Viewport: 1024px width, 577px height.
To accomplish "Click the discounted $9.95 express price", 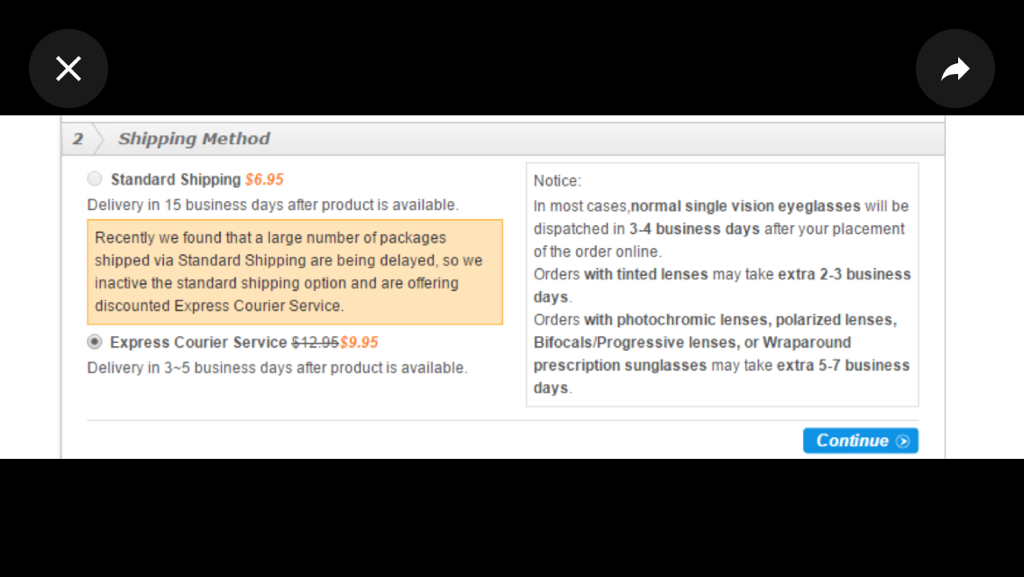I will pos(359,342).
